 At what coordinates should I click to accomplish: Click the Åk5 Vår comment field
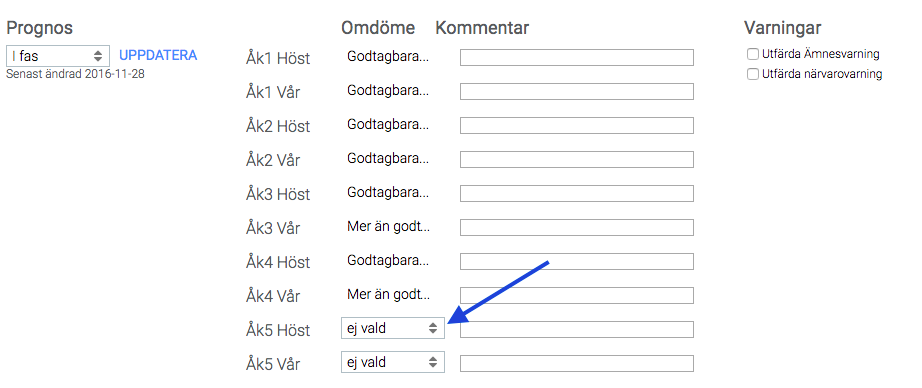coord(576,364)
